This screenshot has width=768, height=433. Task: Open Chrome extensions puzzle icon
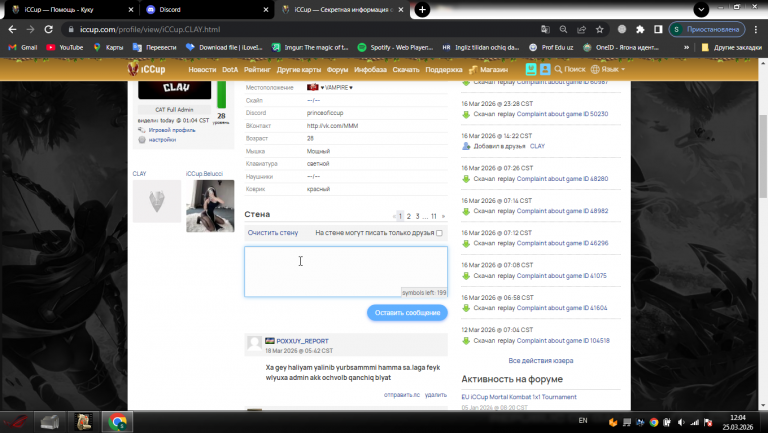click(640, 29)
